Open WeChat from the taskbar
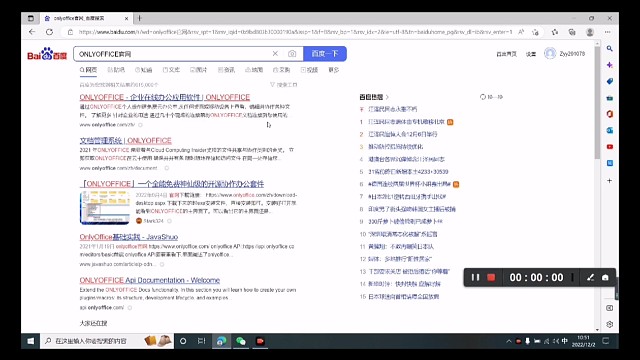The image size is (640, 360). click(x=241, y=341)
